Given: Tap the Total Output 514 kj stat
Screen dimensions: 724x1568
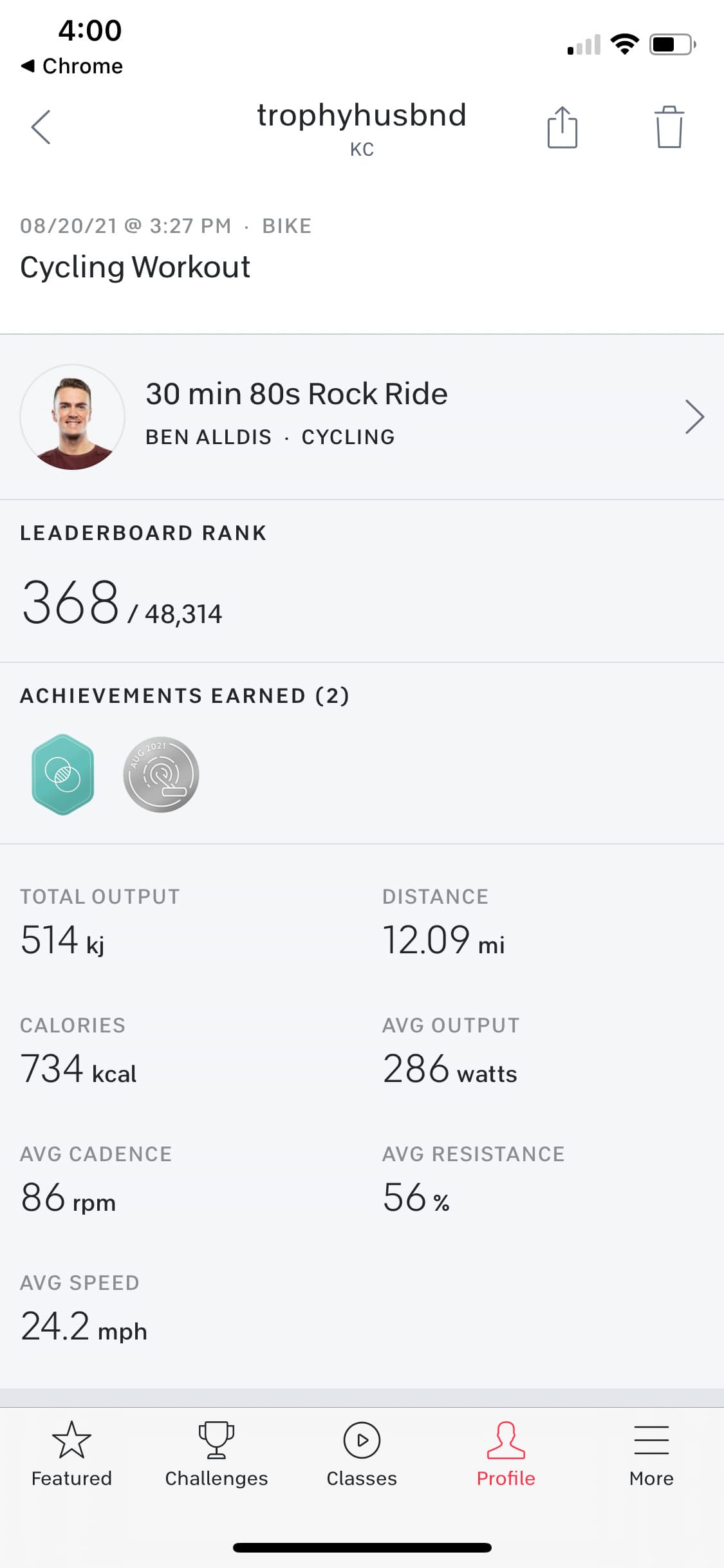Looking at the screenshot, I should coord(62,939).
